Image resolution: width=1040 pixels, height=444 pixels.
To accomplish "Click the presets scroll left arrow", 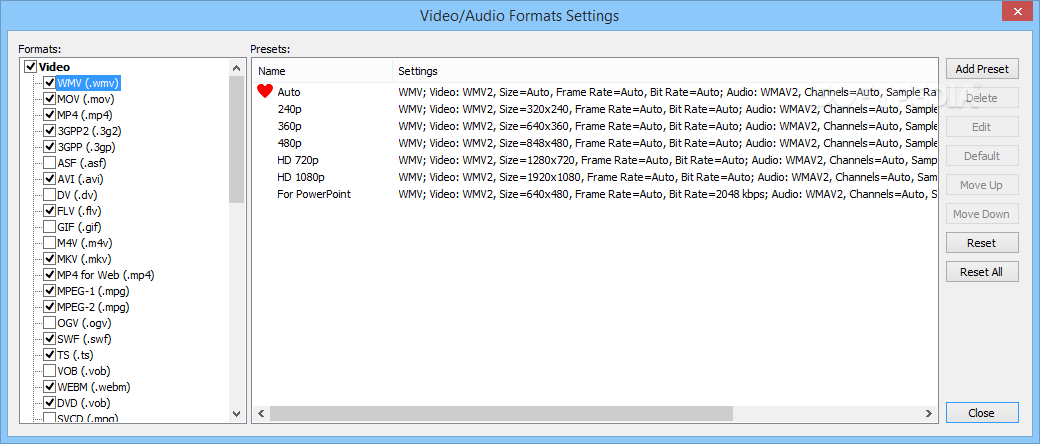I will 261,413.
